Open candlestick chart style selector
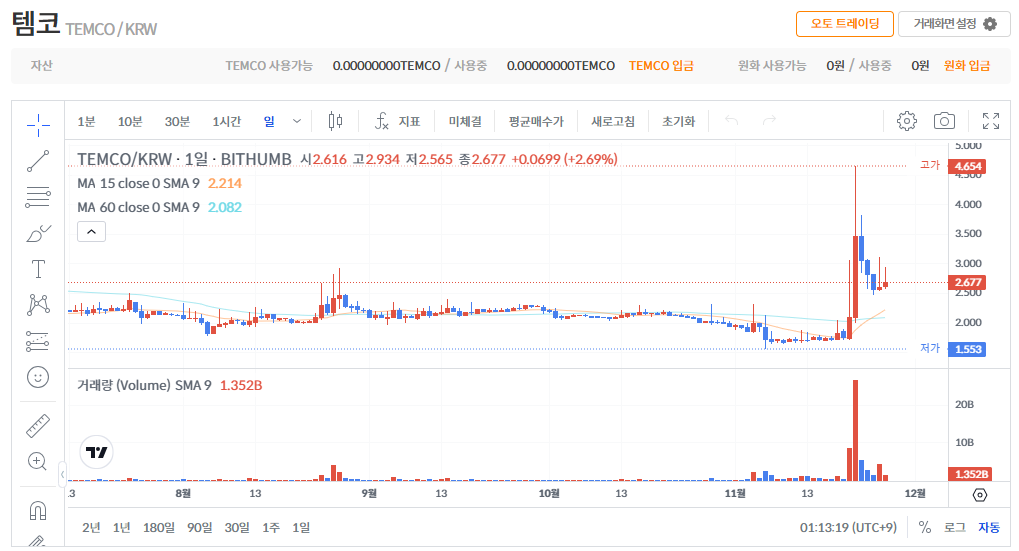Image resolution: width=1019 pixels, height=551 pixels. (335, 121)
